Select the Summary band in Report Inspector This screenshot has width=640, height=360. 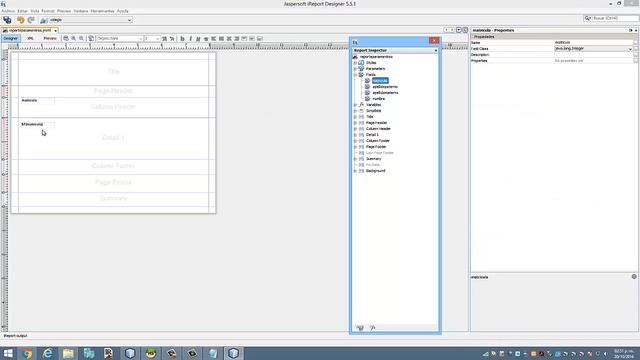(x=373, y=159)
